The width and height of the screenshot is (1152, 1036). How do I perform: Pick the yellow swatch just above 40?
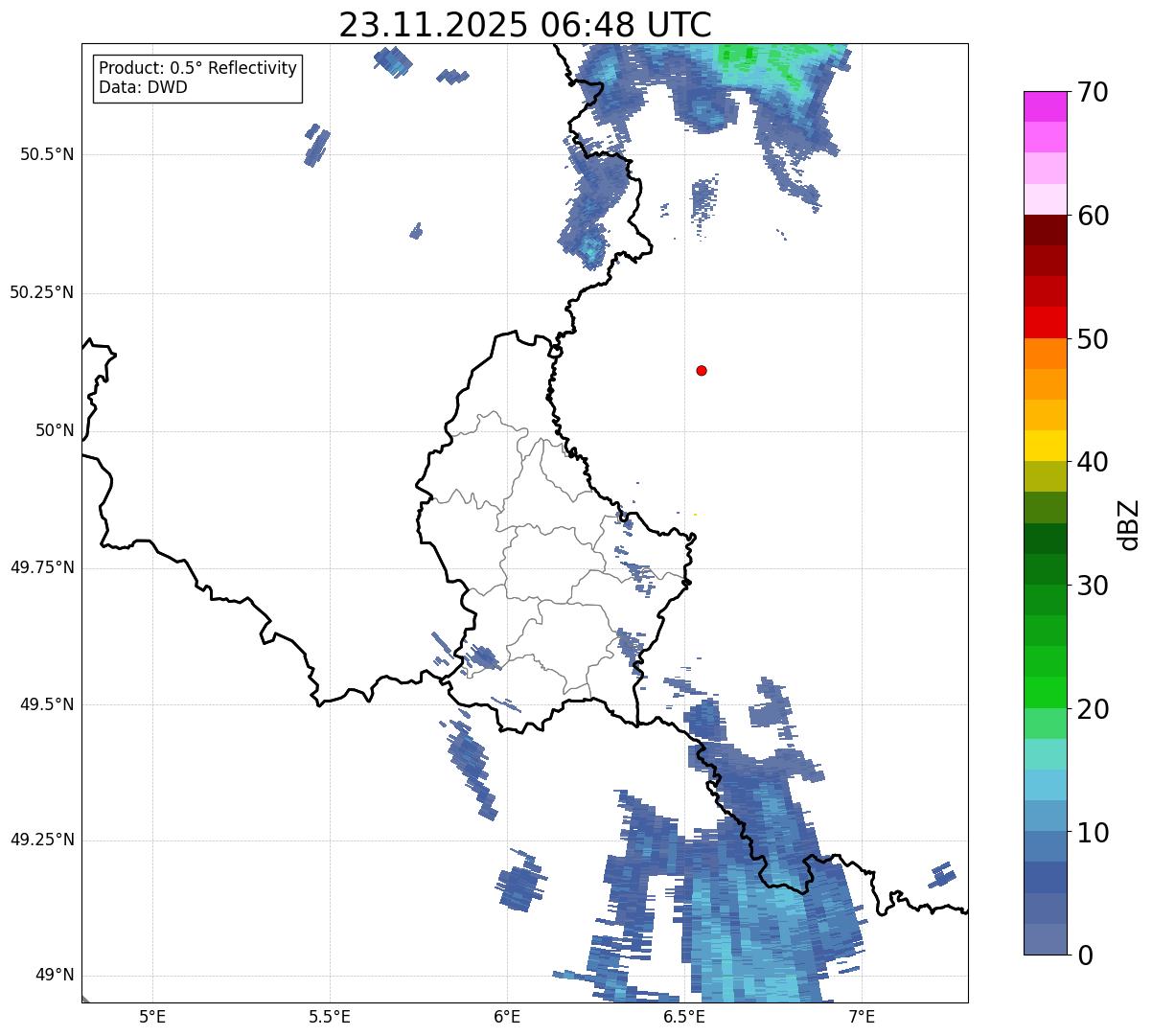(1045, 446)
